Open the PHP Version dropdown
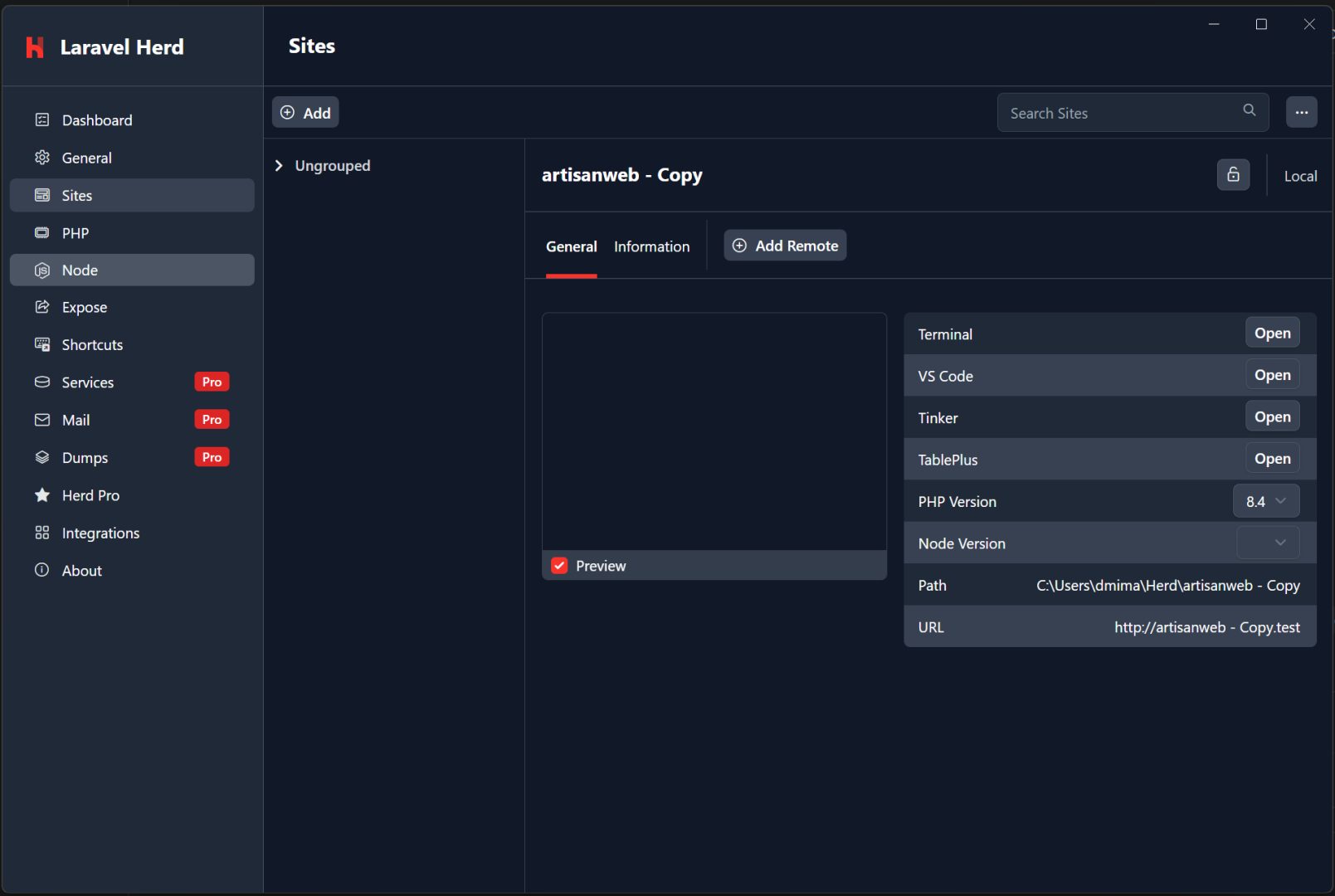This screenshot has width=1335, height=896. [x=1266, y=501]
